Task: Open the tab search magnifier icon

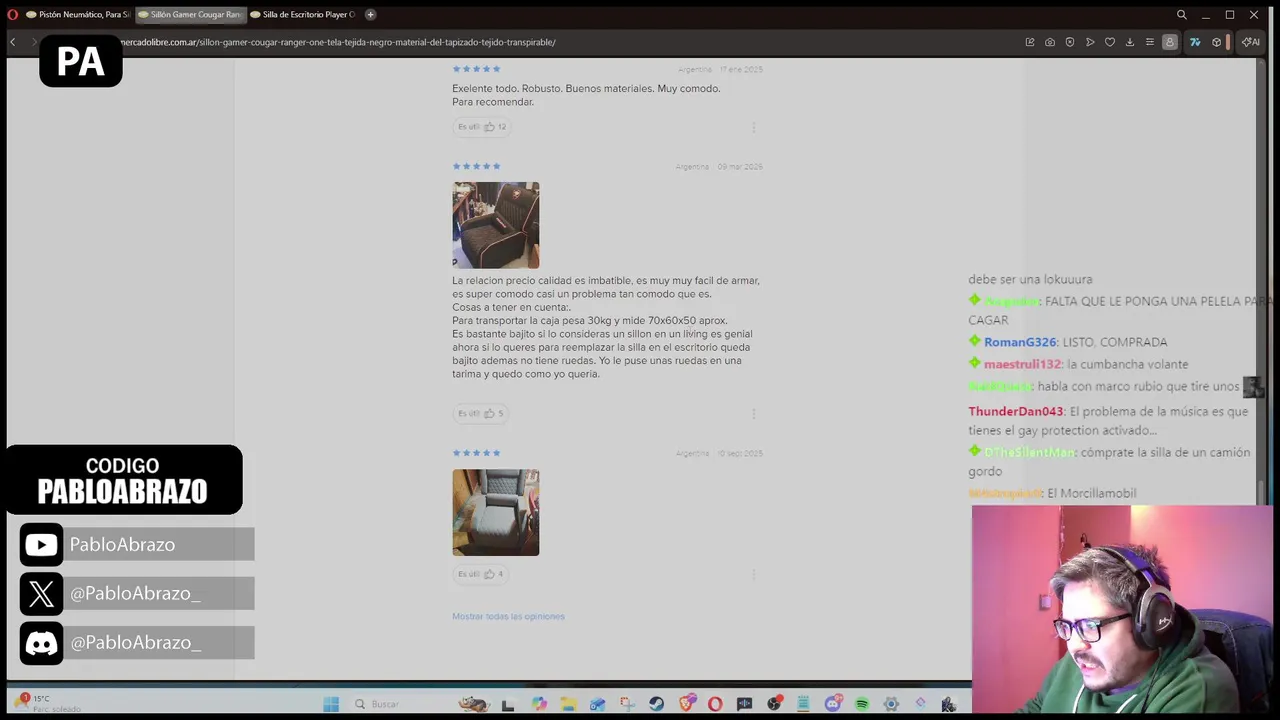Action: pyautogui.click(x=1181, y=14)
